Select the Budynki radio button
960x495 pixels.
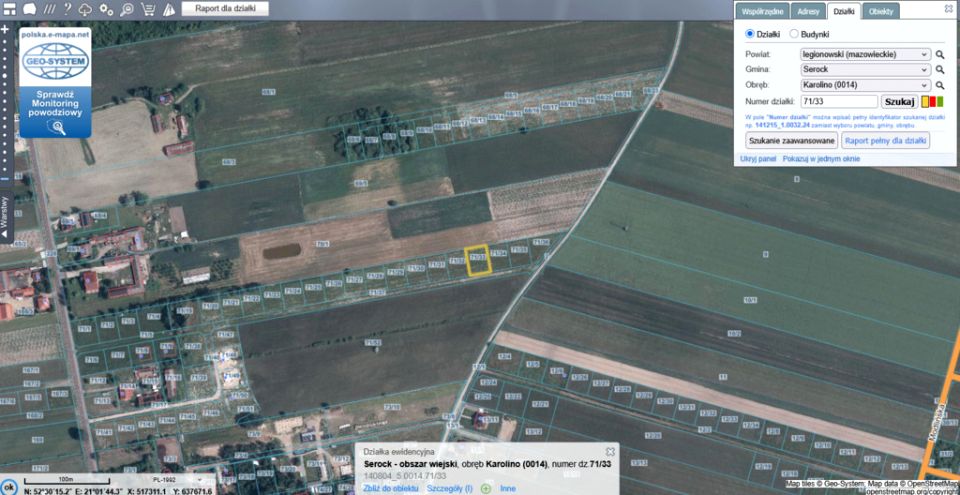click(x=794, y=34)
